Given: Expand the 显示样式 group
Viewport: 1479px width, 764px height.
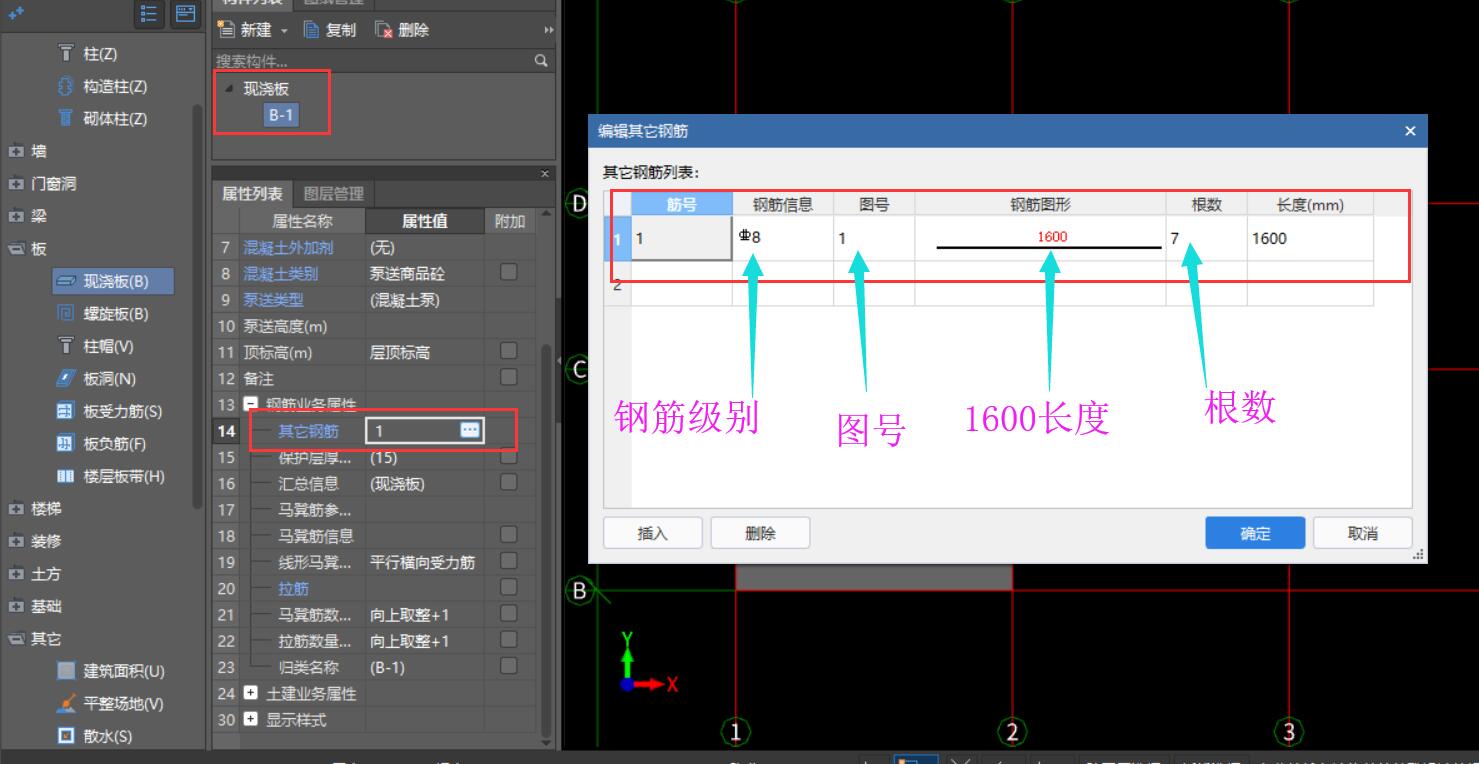Looking at the screenshot, I should 251,719.
